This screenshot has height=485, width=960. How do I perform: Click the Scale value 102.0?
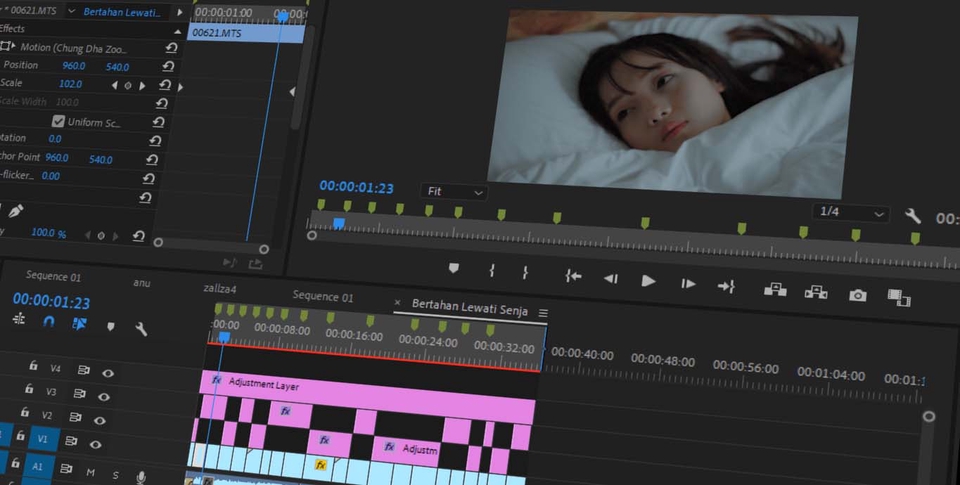pyautogui.click(x=70, y=84)
